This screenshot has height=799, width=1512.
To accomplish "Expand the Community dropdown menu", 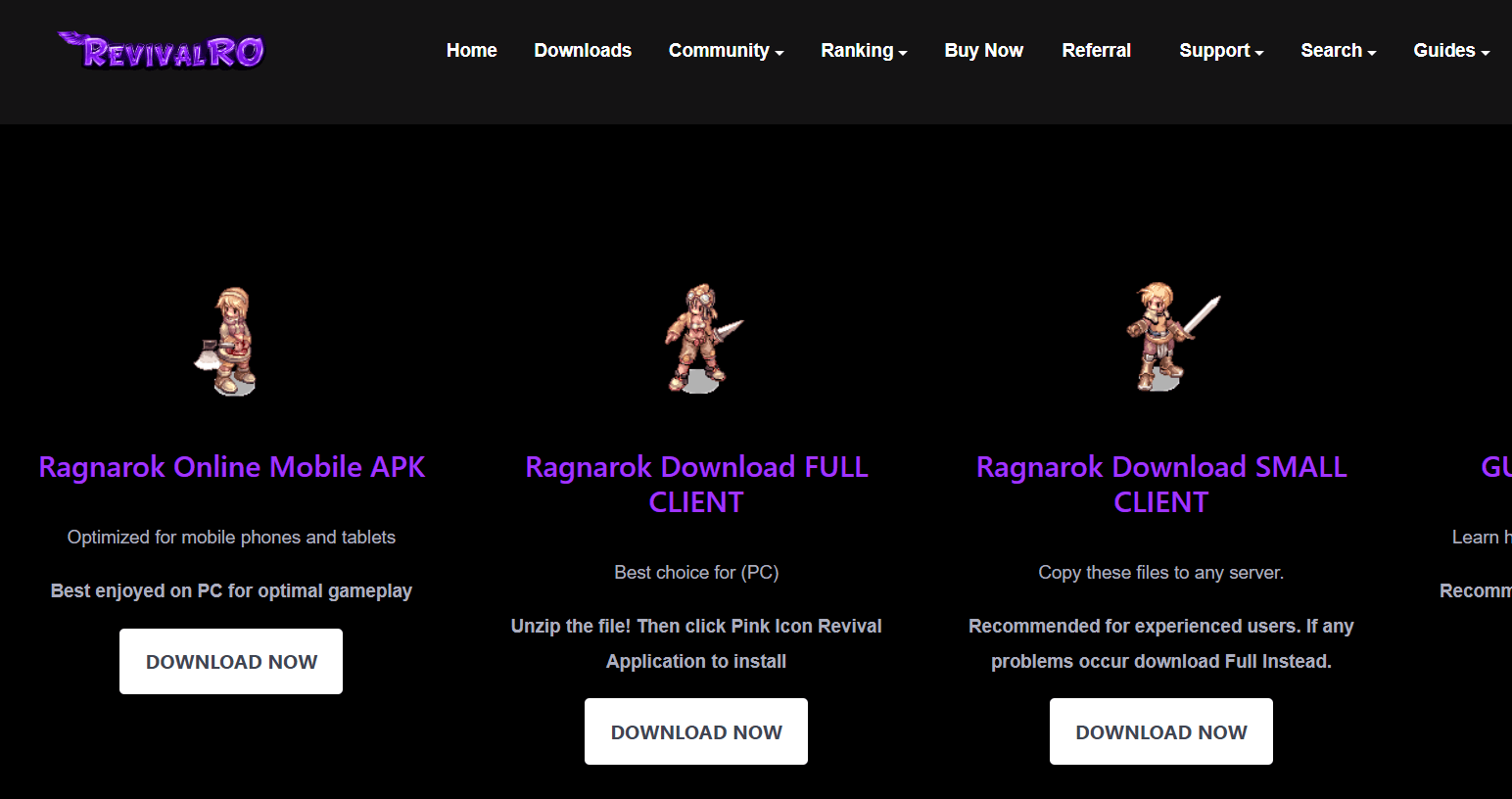I will point(726,51).
